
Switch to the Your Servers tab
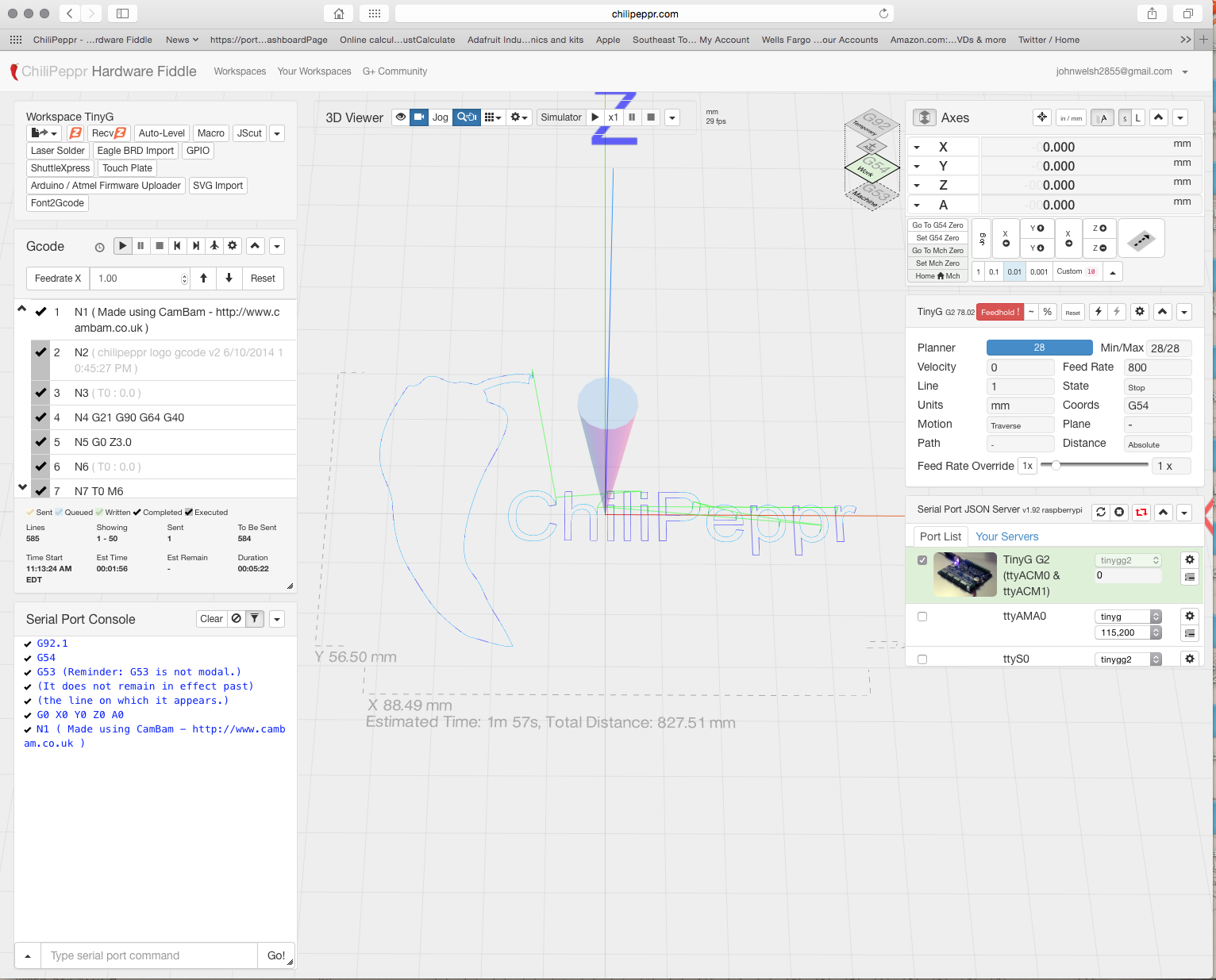pyautogui.click(x=1006, y=536)
